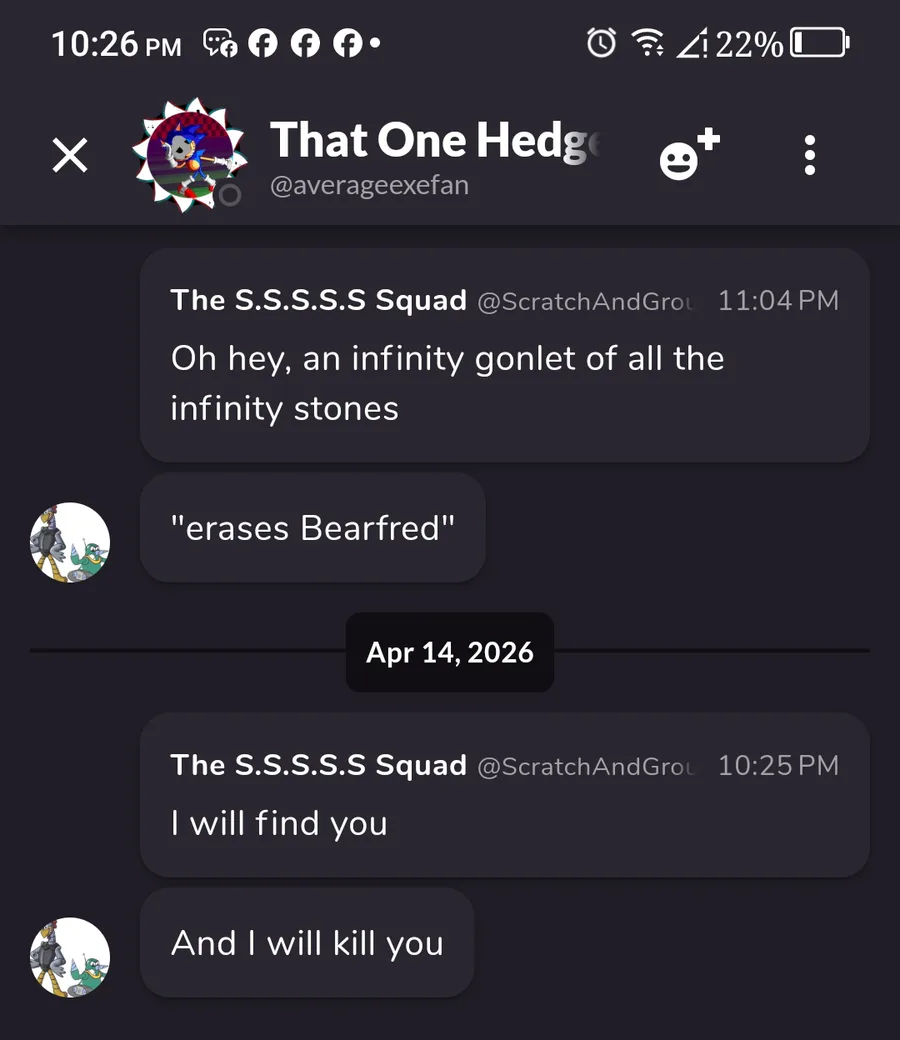Open the "That One Hedge" chat title

(x=436, y=140)
